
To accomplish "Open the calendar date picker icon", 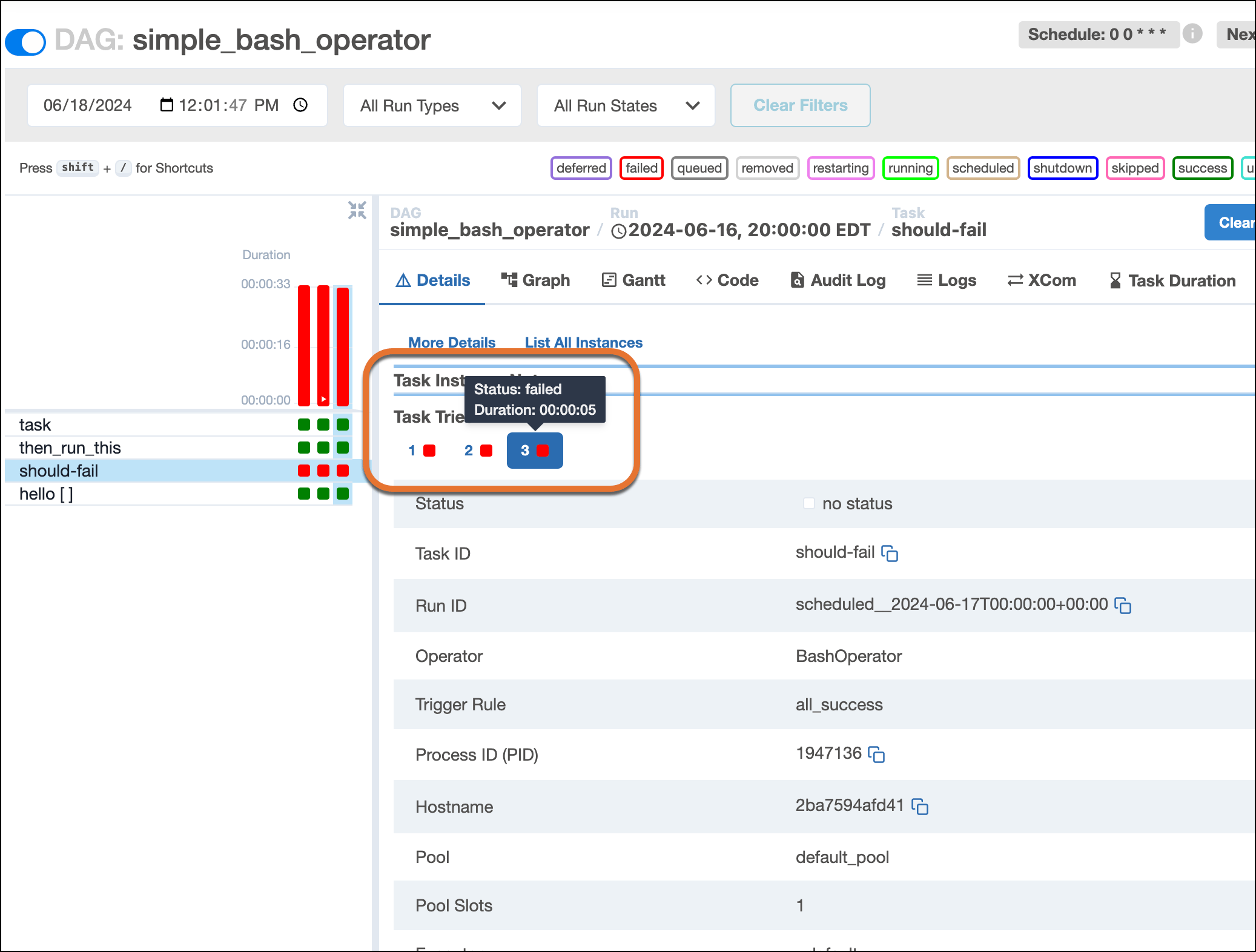I will 167,105.
